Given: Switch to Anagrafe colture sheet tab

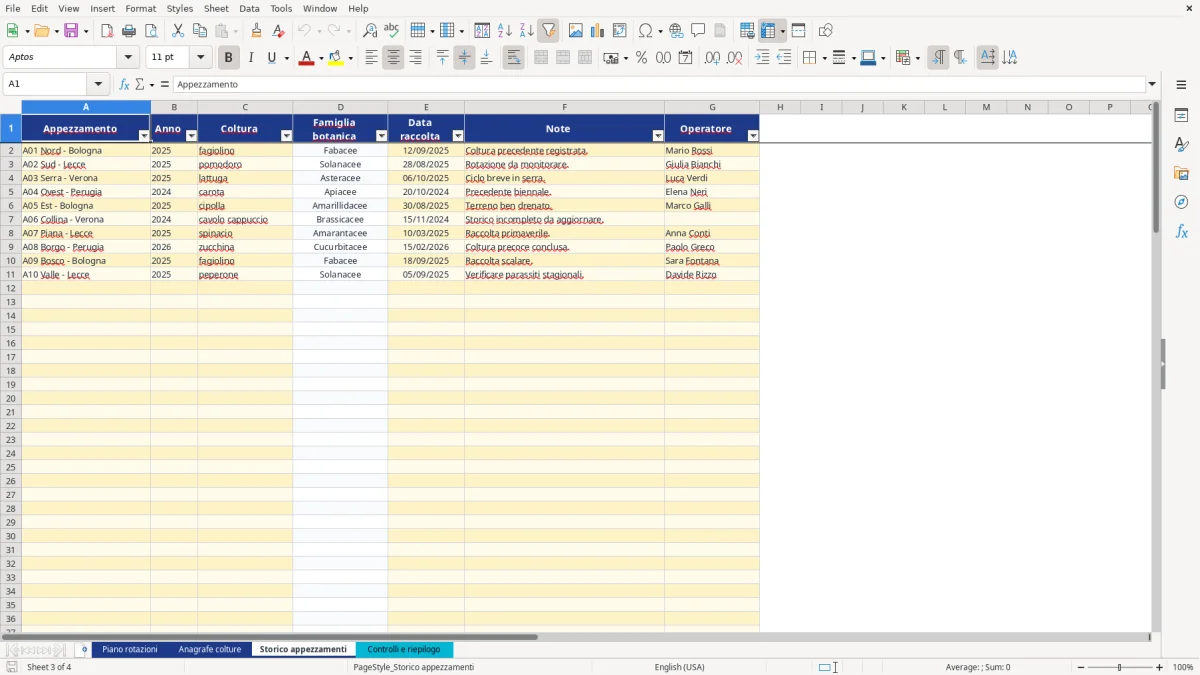Looking at the screenshot, I should [x=210, y=650].
